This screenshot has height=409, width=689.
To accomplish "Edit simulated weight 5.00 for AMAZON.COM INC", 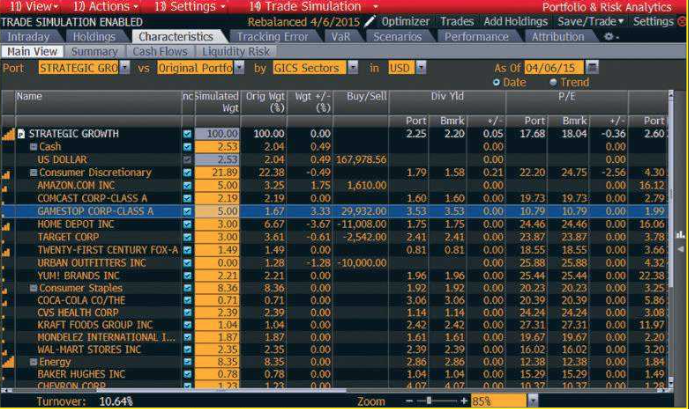I will click(217, 185).
